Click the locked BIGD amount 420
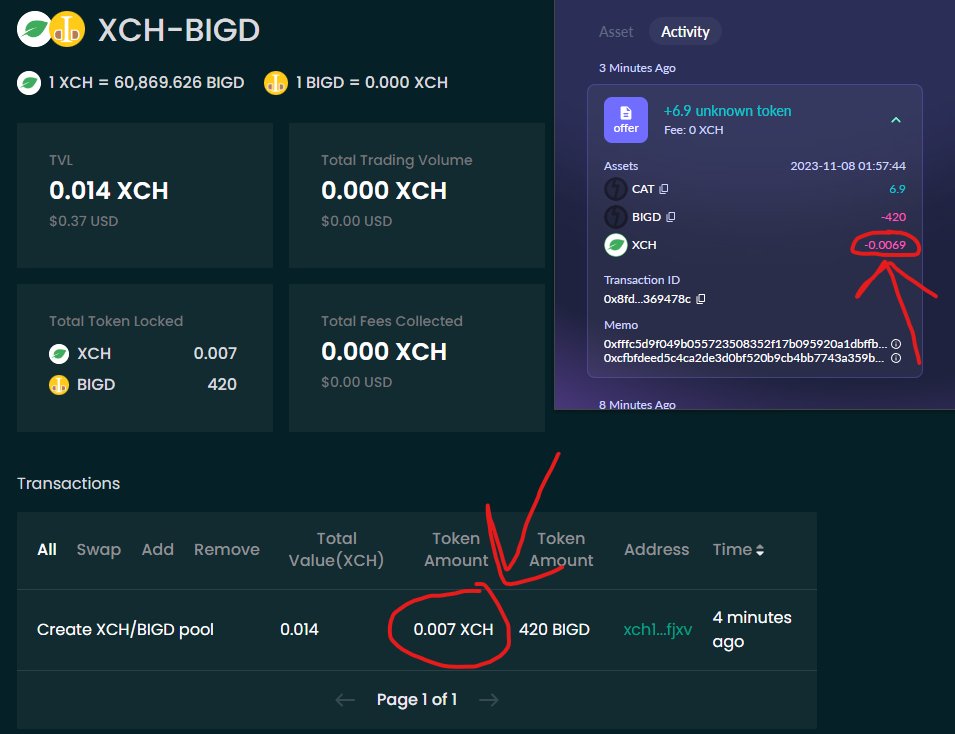 click(222, 384)
